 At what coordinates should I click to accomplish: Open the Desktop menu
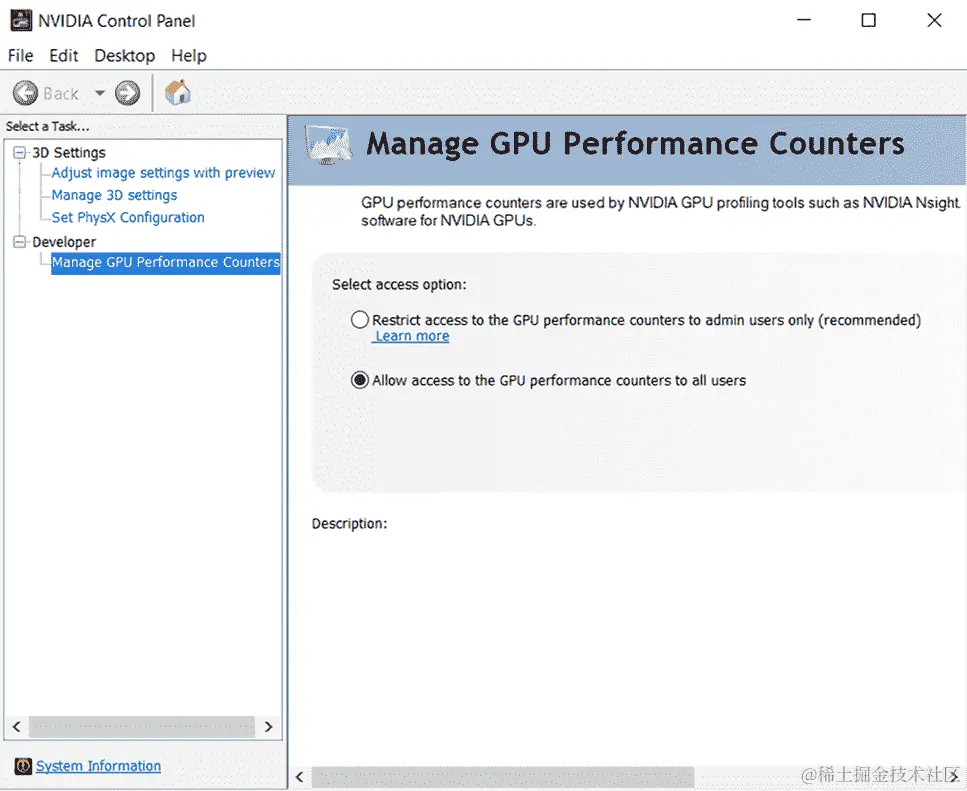point(125,55)
